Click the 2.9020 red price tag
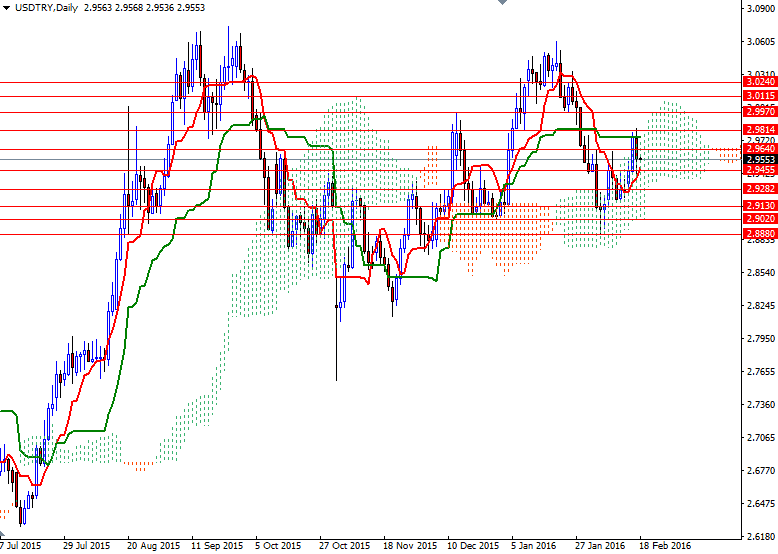Screen dimensions: 778x554 760,218
